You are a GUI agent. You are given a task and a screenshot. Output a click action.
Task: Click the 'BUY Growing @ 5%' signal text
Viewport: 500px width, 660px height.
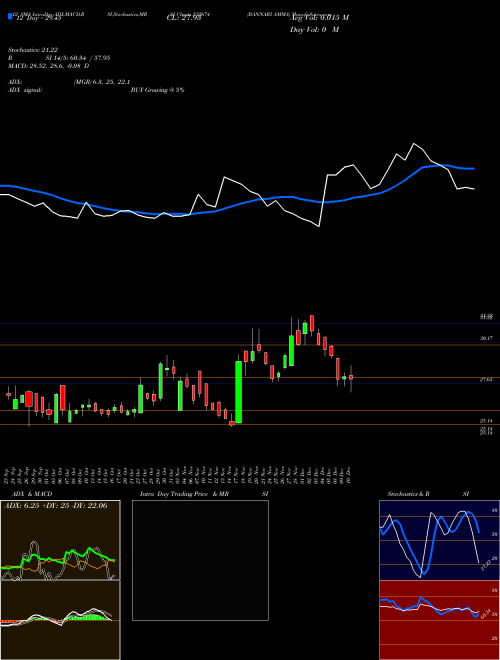[x=157, y=90]
